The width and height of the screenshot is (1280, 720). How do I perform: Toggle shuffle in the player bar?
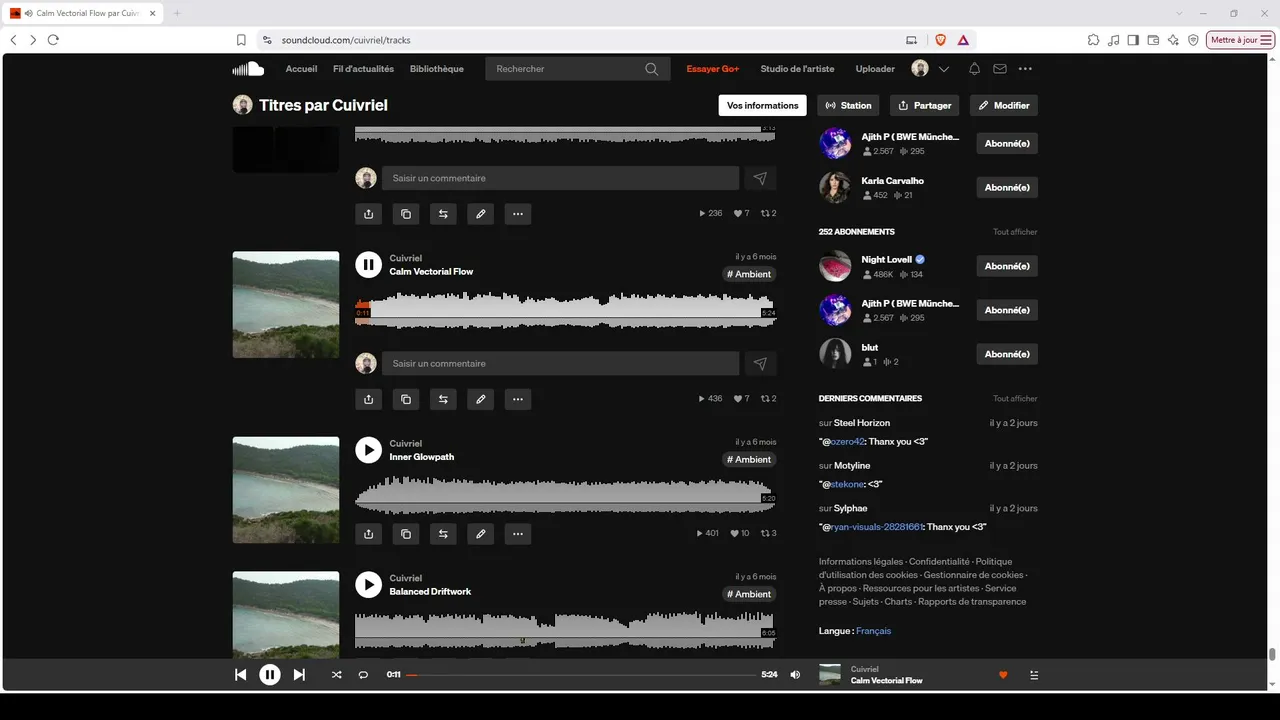[336, 675]
